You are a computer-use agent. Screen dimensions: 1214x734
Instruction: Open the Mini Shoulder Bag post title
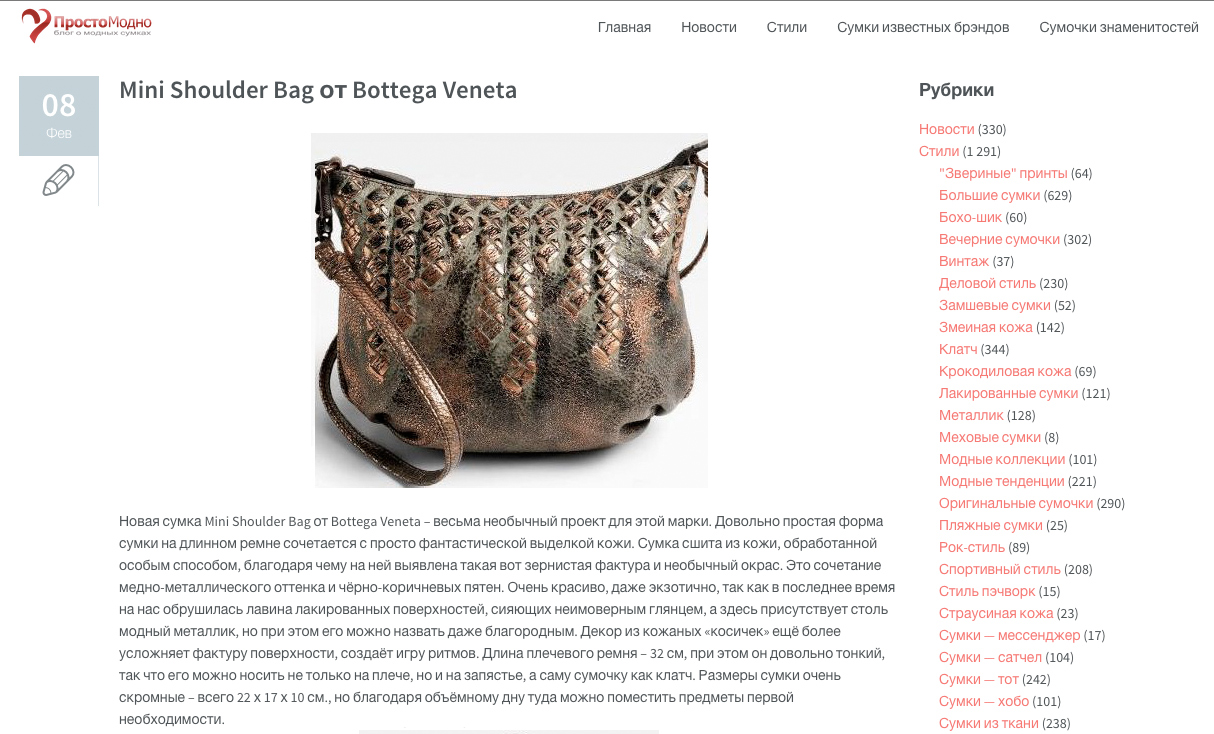pos(318,90)
